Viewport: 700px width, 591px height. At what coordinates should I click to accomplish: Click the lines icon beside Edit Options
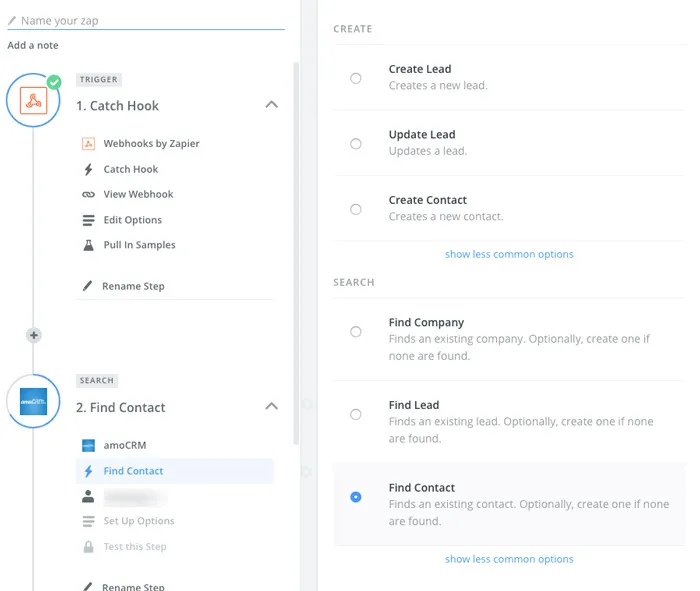88,220
